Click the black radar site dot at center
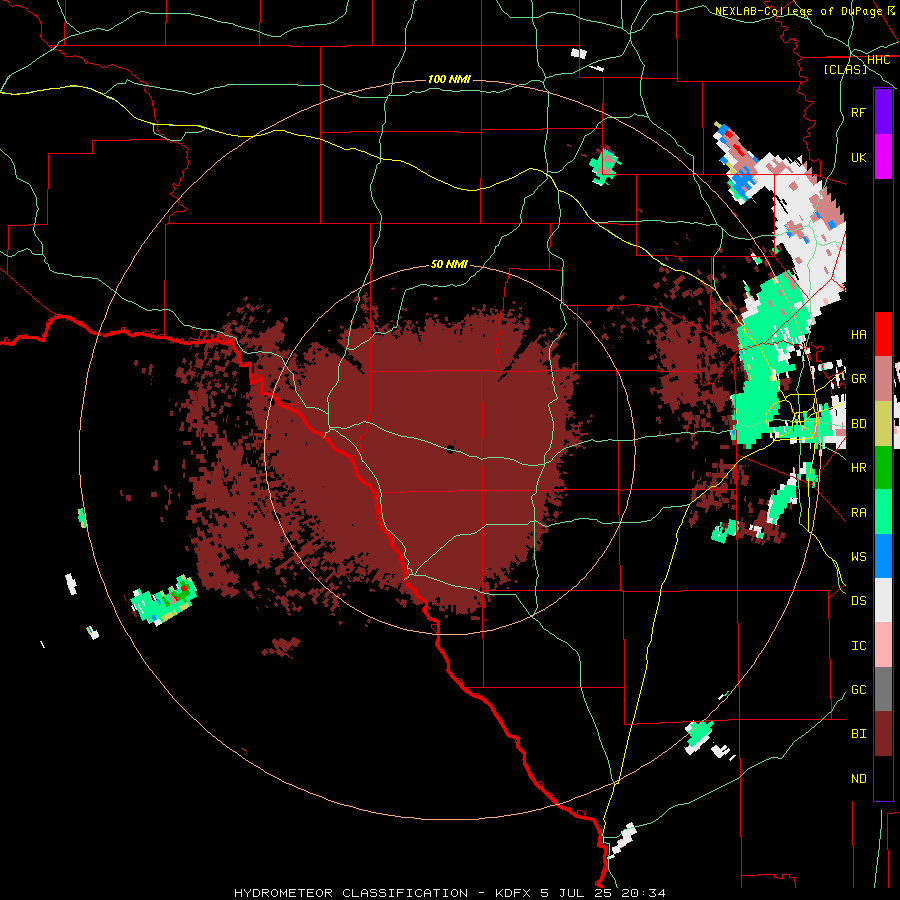Screen dimensions: 900x900 click(x=450, y=449)
